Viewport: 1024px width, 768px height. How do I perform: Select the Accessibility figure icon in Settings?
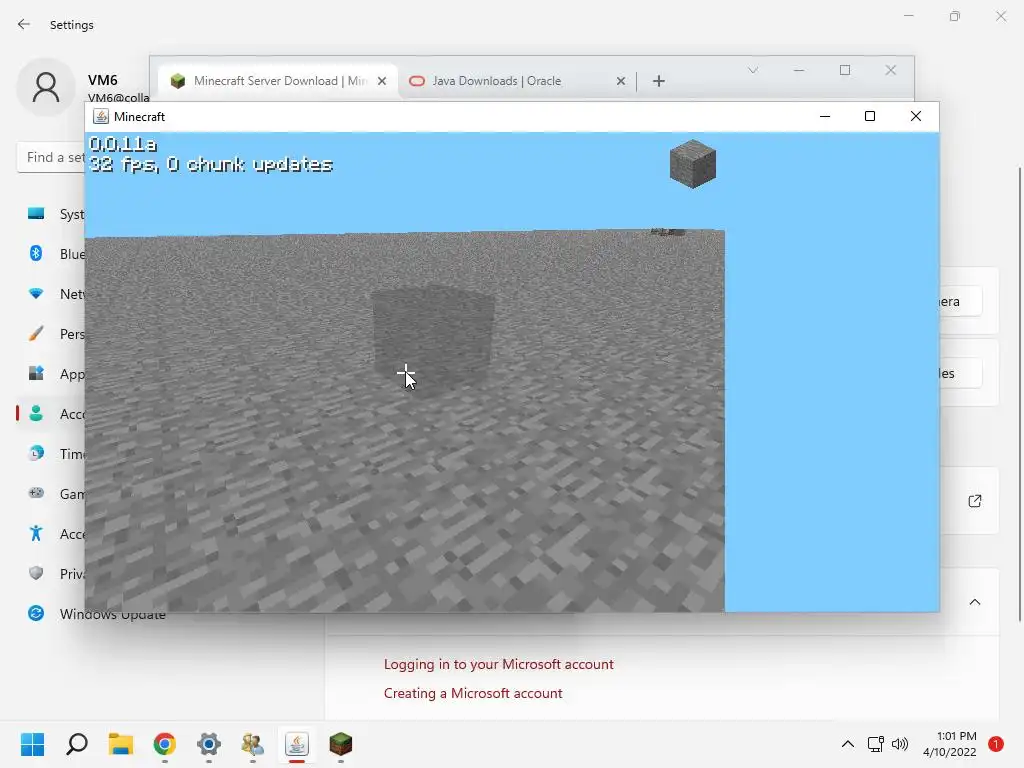coord(36,534)
